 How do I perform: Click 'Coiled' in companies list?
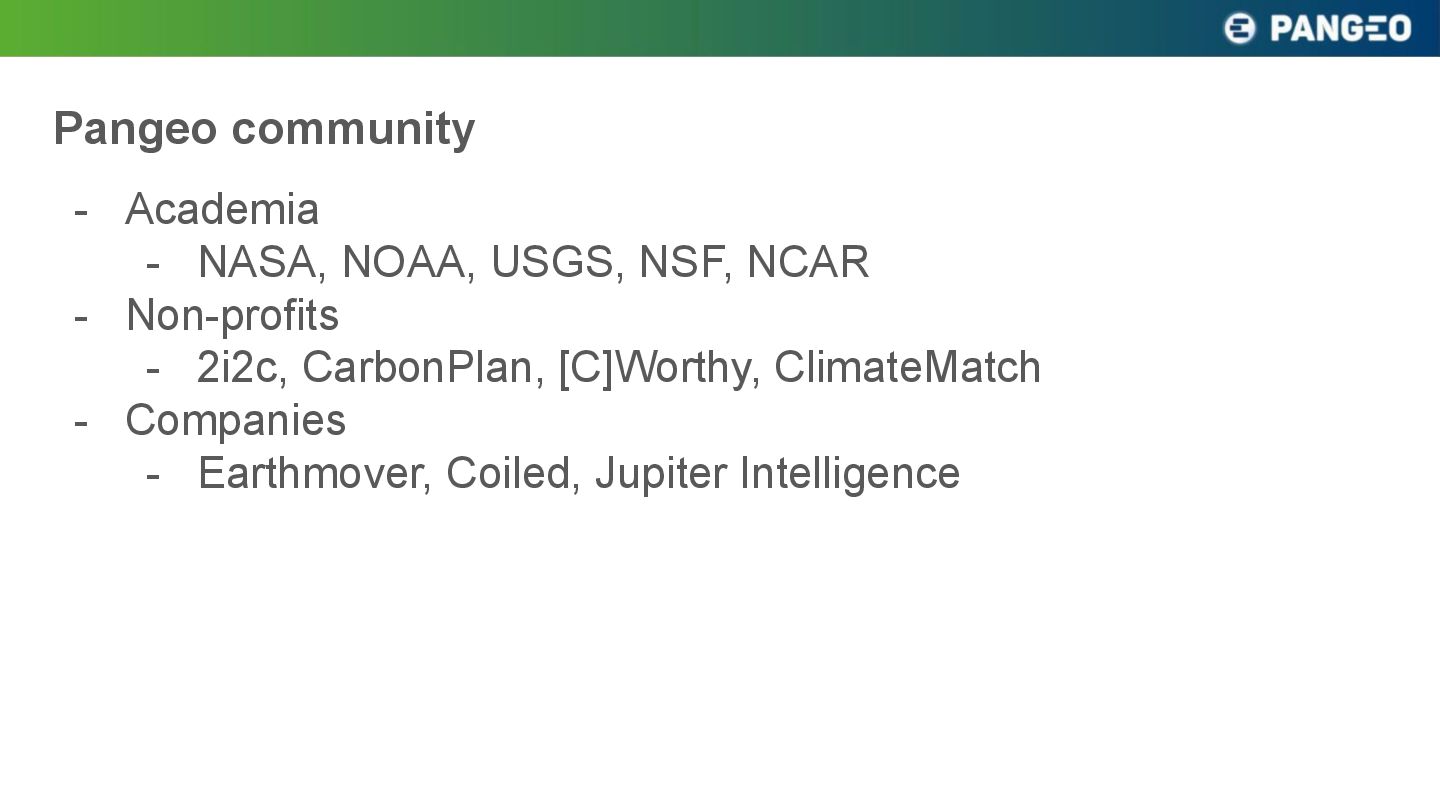[508, 473]
